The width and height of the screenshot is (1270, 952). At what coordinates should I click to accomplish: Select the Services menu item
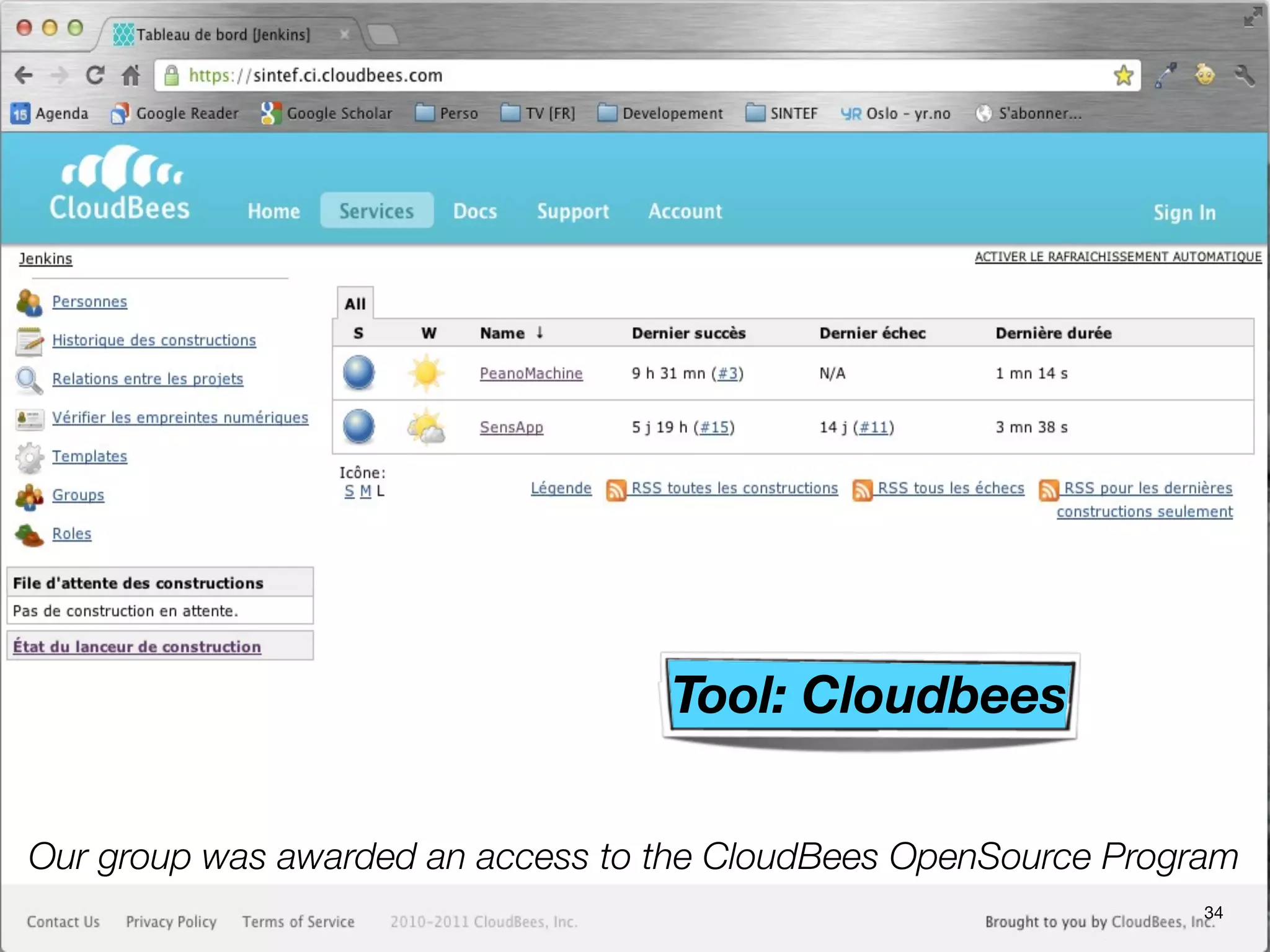[x=376, y=211]
